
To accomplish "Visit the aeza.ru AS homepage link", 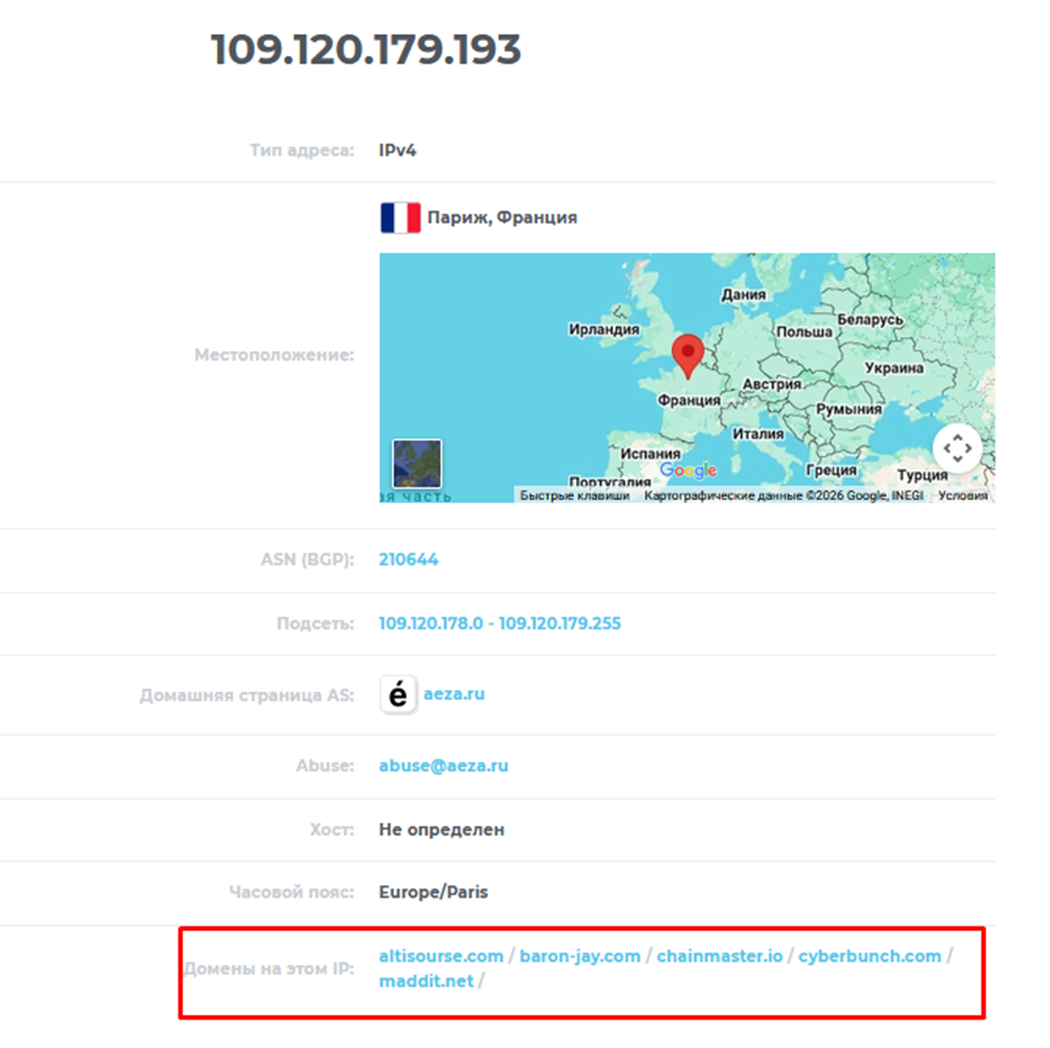I will point(454,694).
